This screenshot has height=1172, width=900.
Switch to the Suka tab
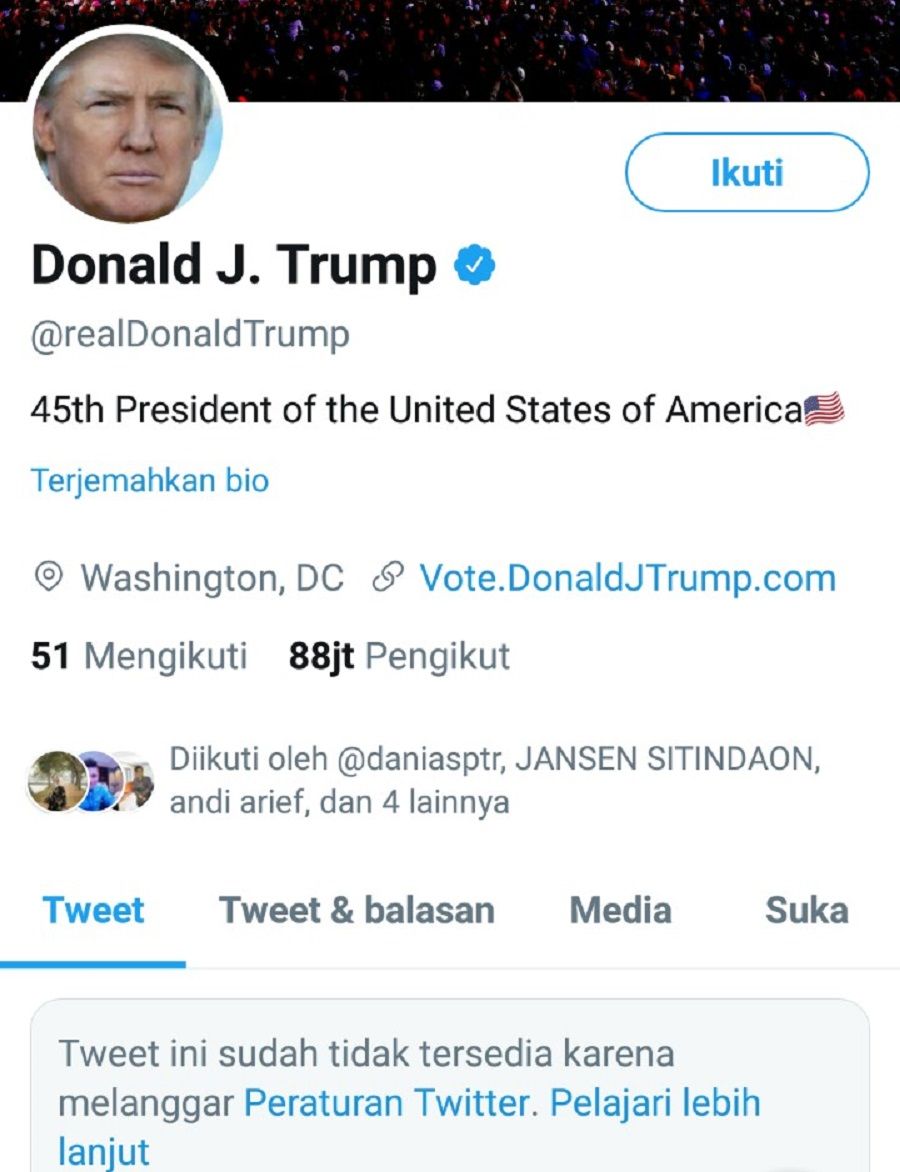tap(807, 910)
